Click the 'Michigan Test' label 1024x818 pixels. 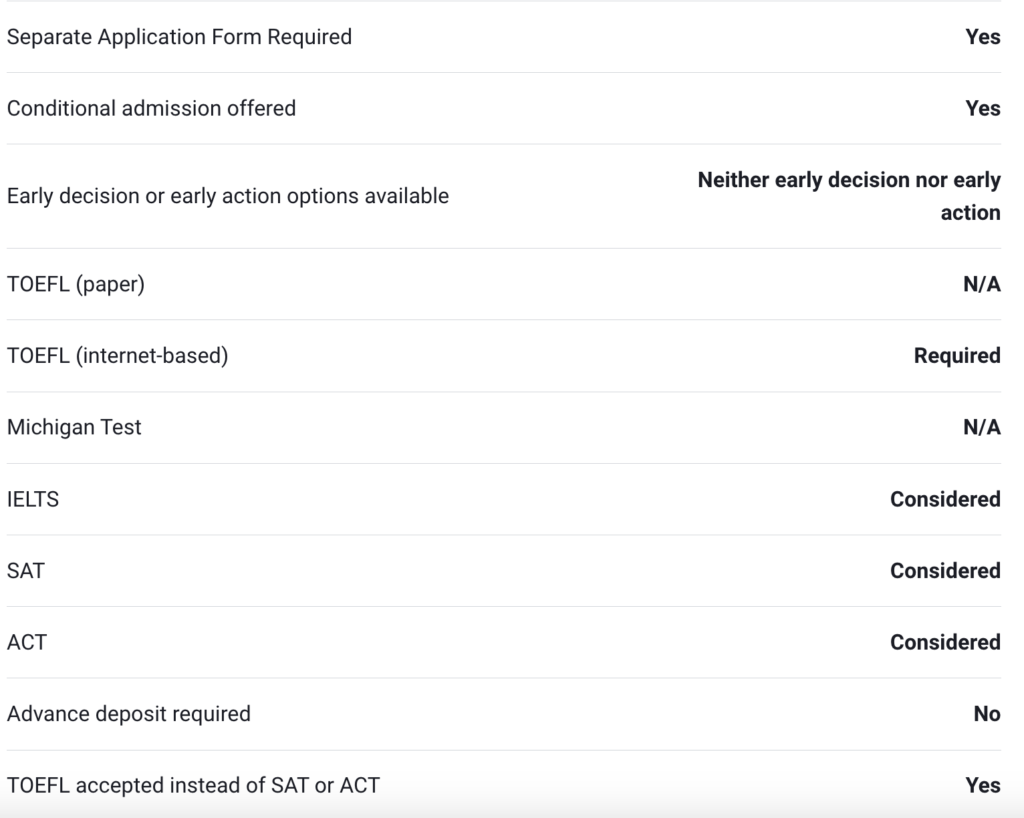[74, 427]
